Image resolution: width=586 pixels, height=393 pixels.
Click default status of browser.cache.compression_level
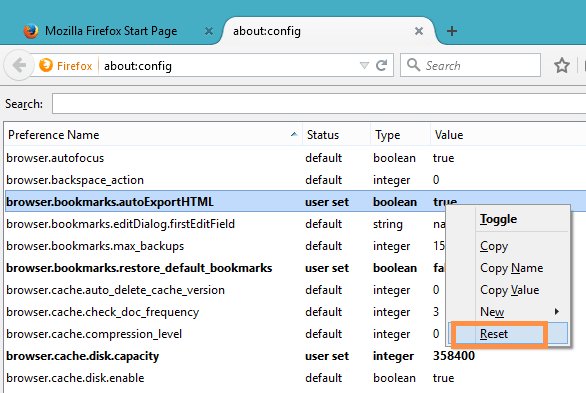point(323,334)
